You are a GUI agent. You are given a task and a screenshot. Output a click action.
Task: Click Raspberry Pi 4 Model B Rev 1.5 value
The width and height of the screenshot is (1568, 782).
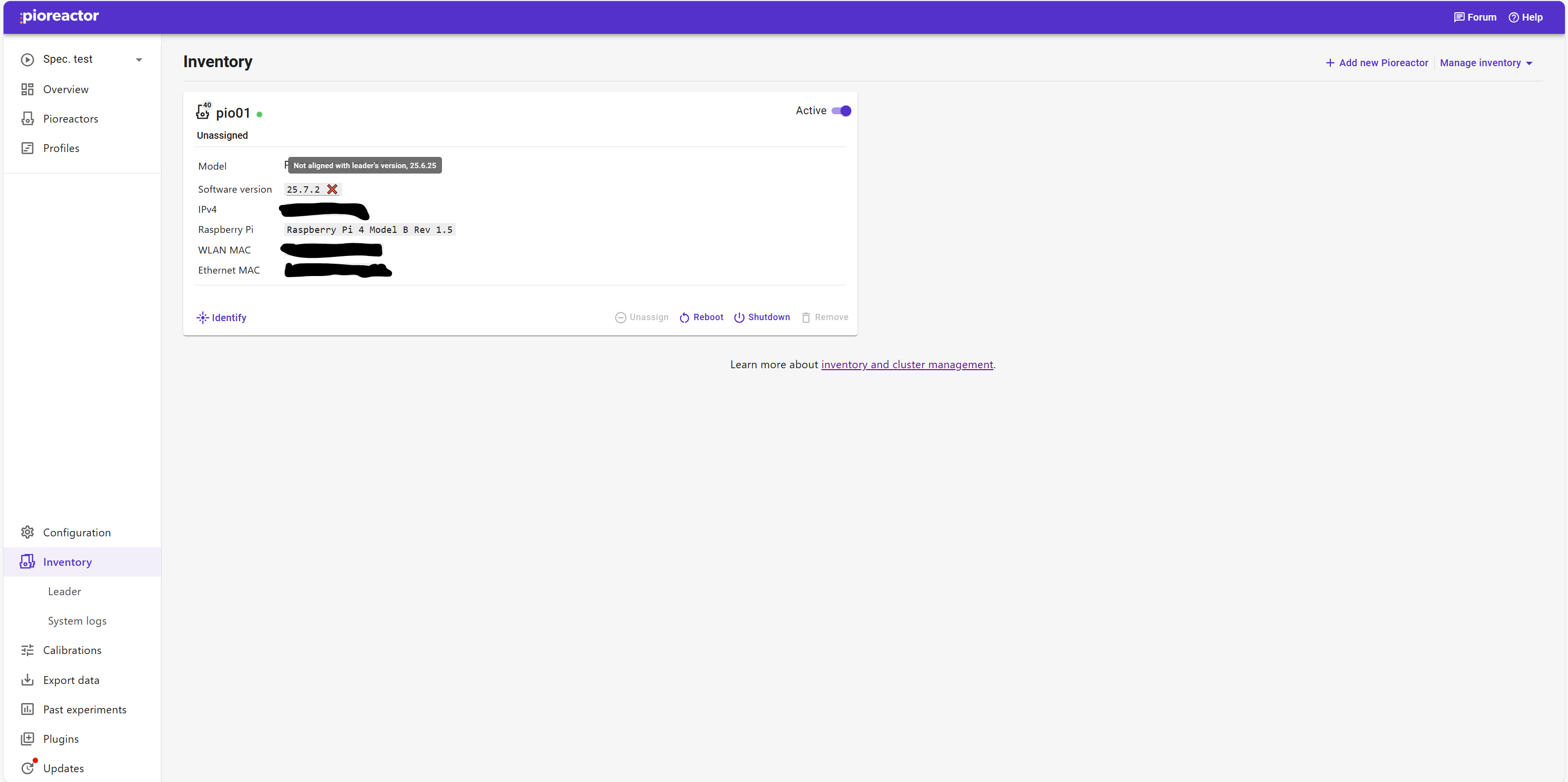(369, 229)
